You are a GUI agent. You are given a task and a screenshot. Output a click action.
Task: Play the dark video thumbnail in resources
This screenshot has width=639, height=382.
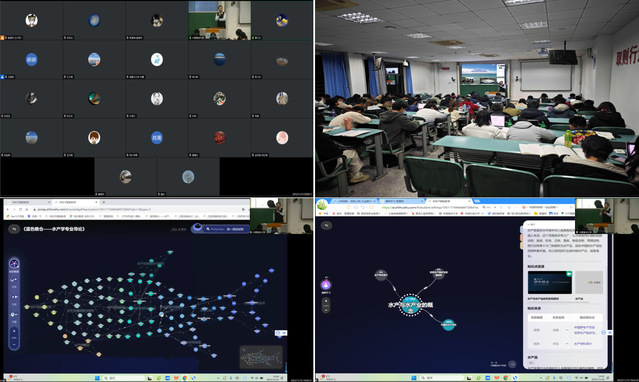[550, 283]
